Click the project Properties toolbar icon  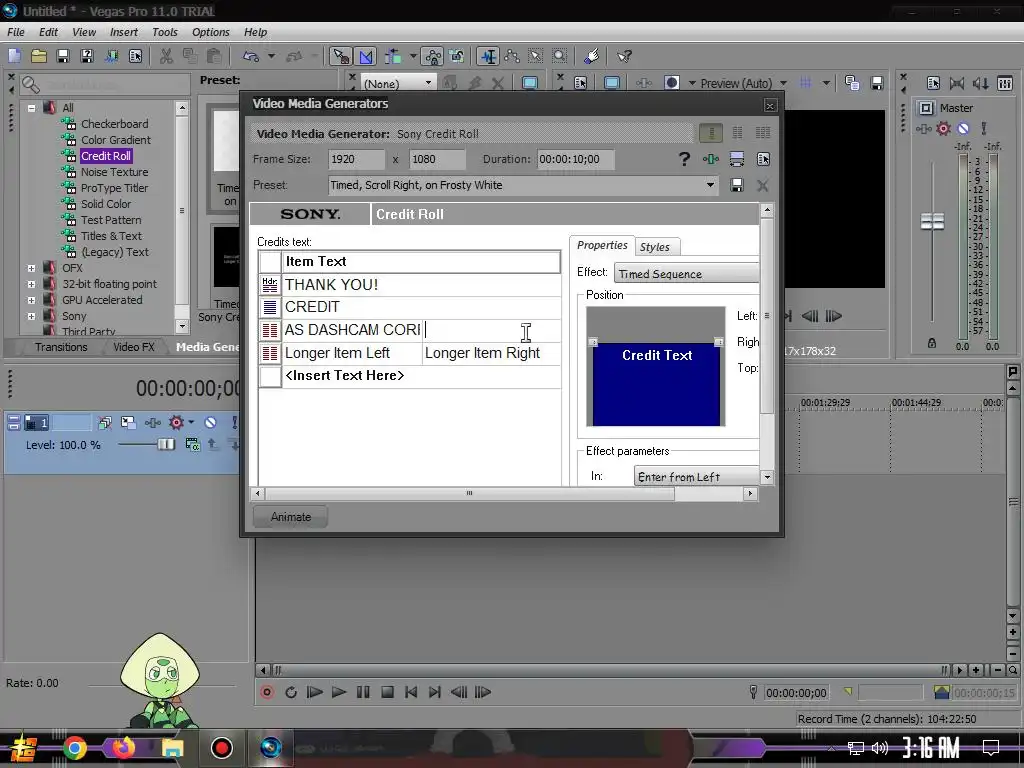[136, 57]
